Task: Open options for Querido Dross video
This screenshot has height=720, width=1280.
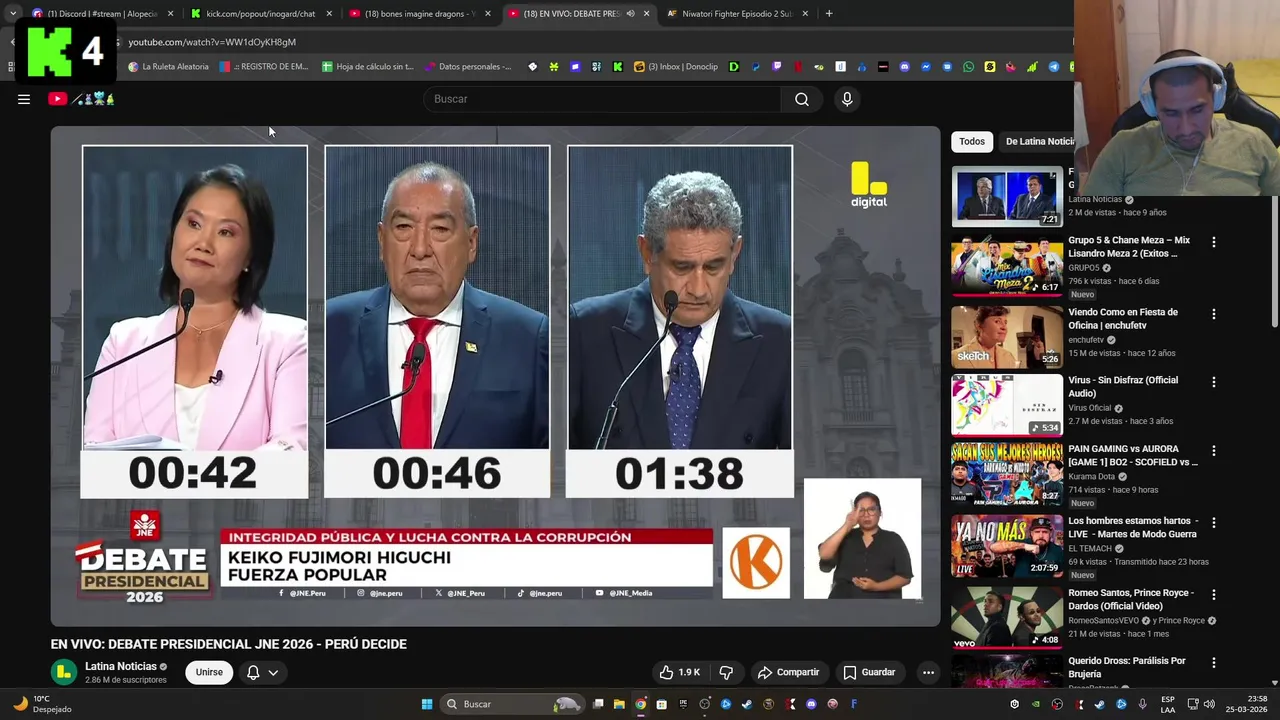Action: coord(1214,663)
